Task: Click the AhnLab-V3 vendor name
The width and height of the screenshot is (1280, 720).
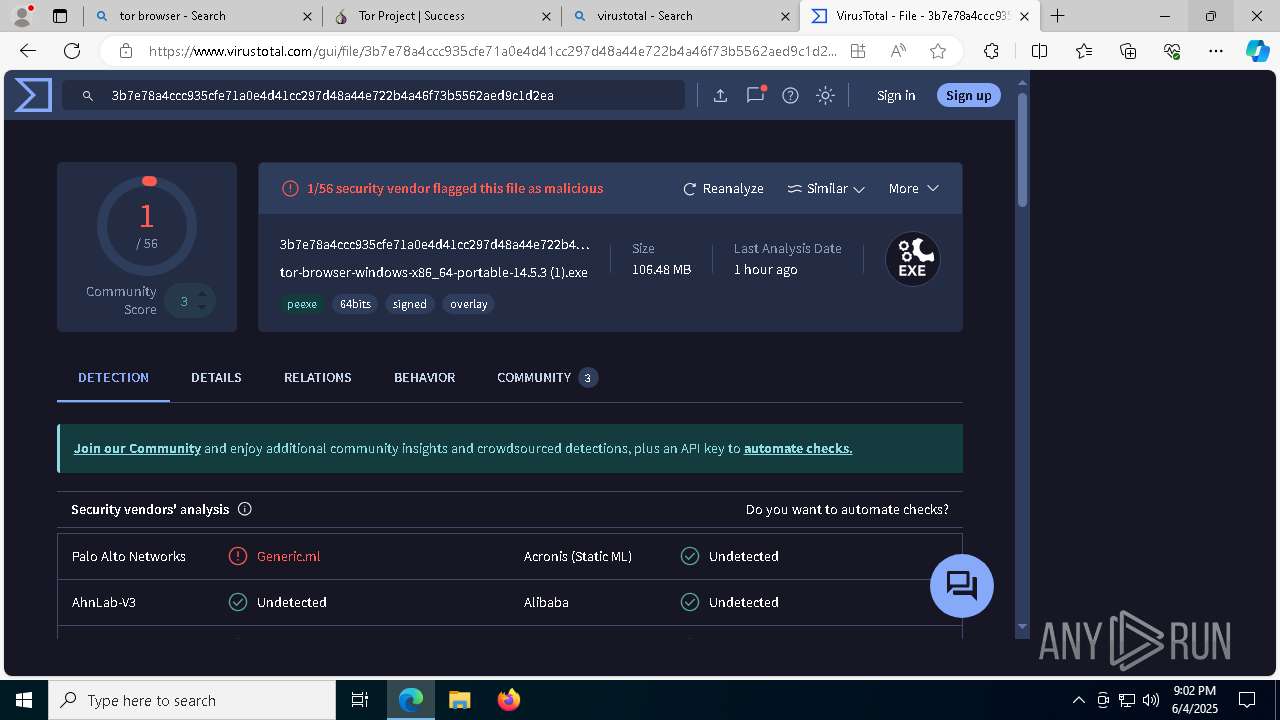Action: pyautogui.click(x=102, y=602)
